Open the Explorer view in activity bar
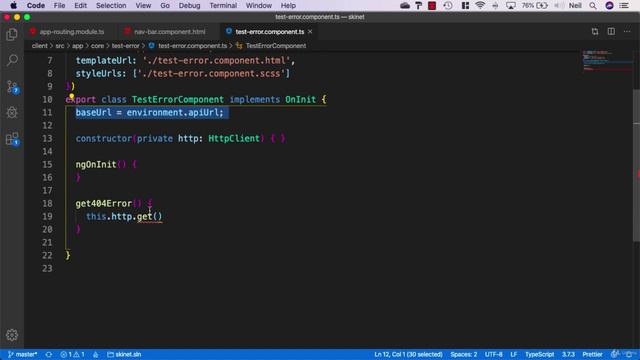The image size is (640, 360). click(12, 34)
